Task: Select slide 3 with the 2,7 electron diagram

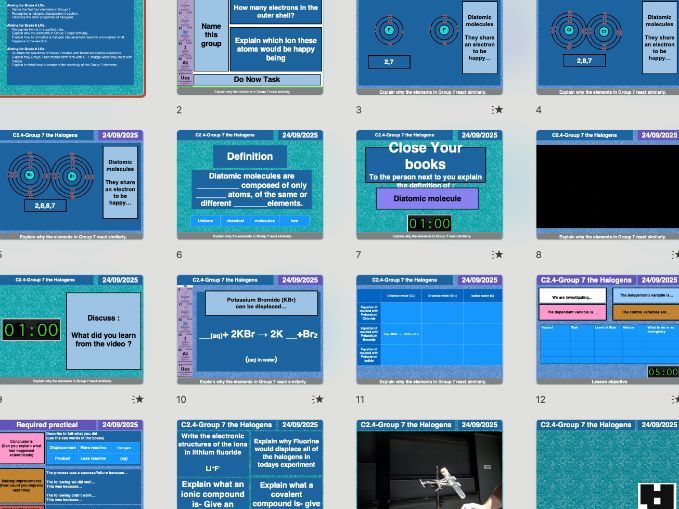Action: tap(429, 46)
